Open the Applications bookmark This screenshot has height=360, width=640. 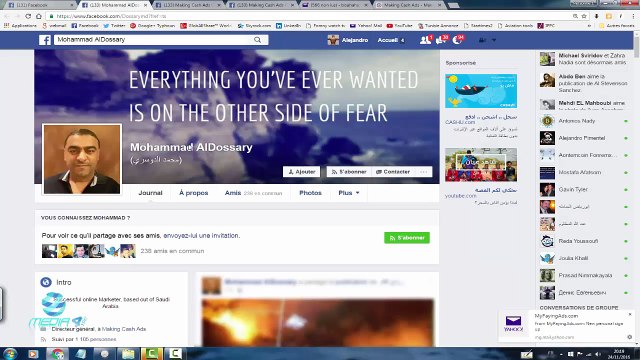pyautogui.click(x=20, y=26)
